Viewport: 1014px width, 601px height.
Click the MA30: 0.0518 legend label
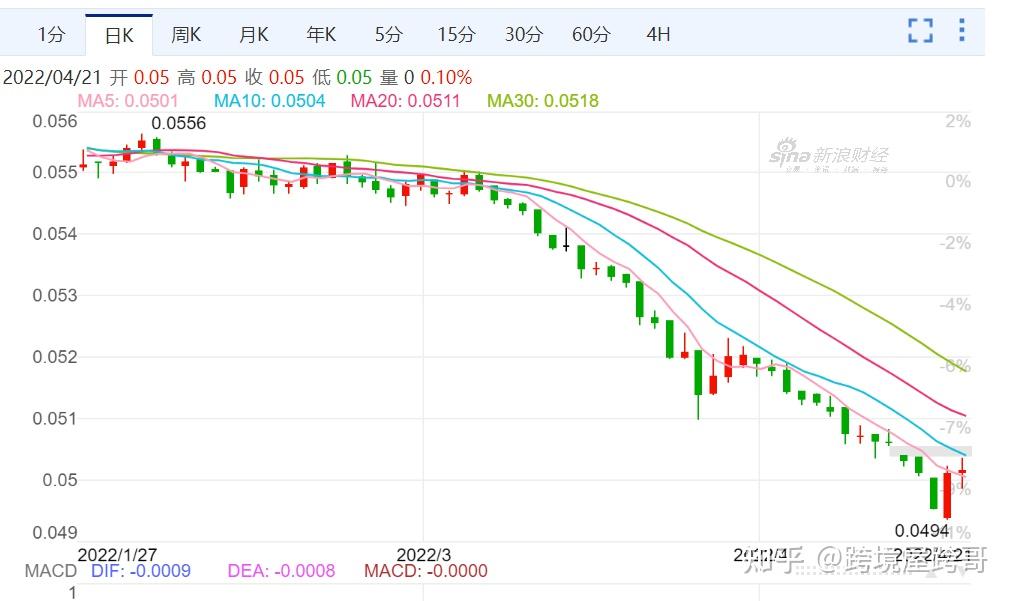click(x=543, y=101)
